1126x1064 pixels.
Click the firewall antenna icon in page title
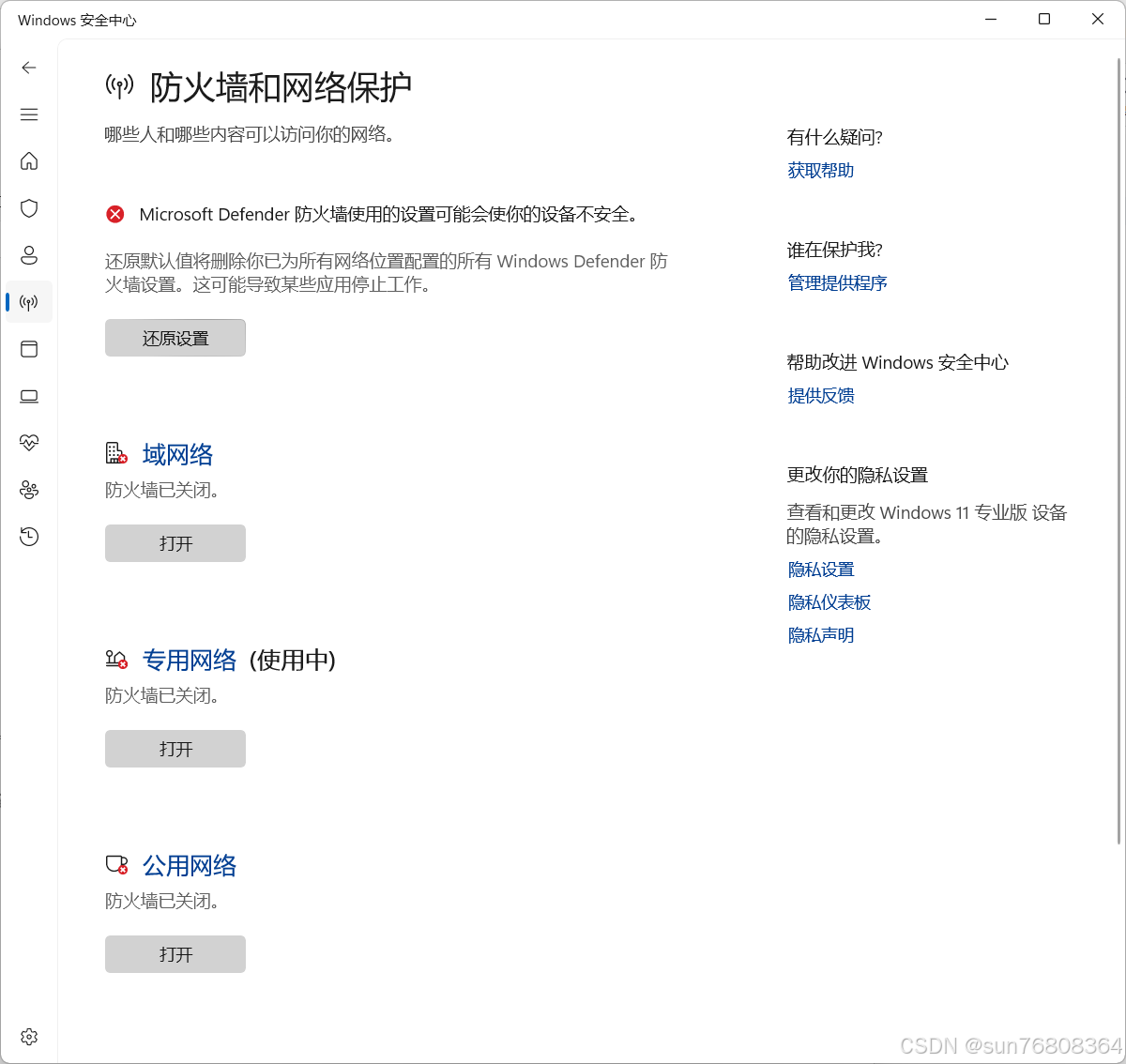119,87
